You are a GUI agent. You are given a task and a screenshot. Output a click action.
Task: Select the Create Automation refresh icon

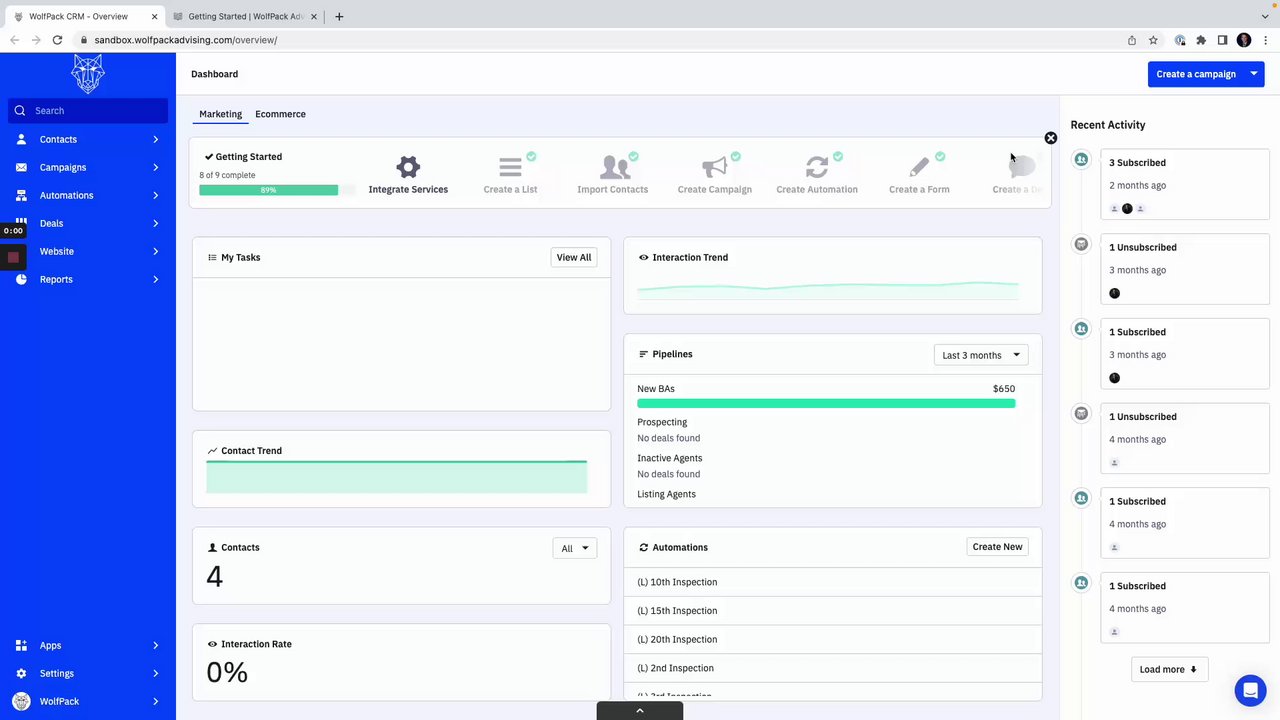point(817,167)
